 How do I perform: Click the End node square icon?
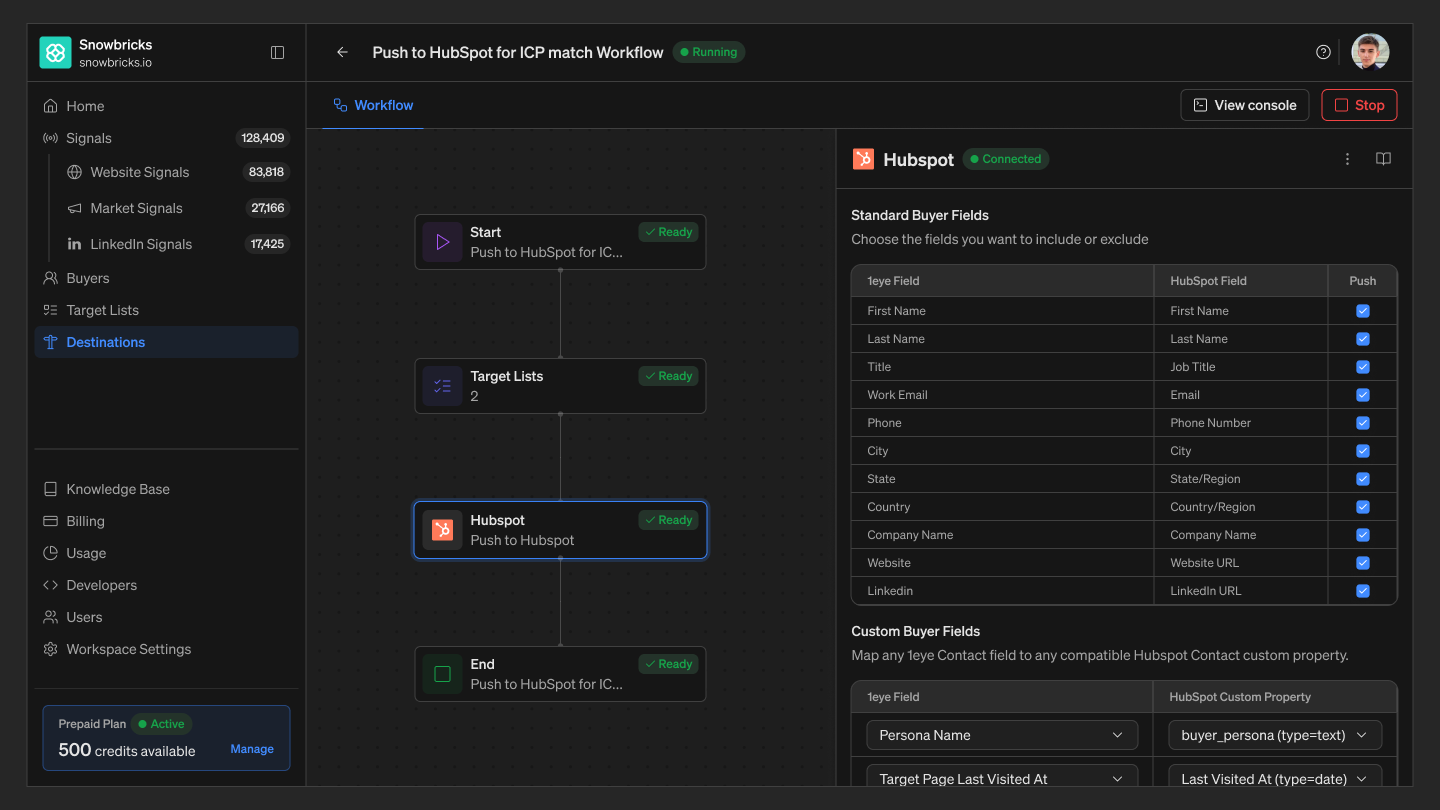(x=442, y=674)
